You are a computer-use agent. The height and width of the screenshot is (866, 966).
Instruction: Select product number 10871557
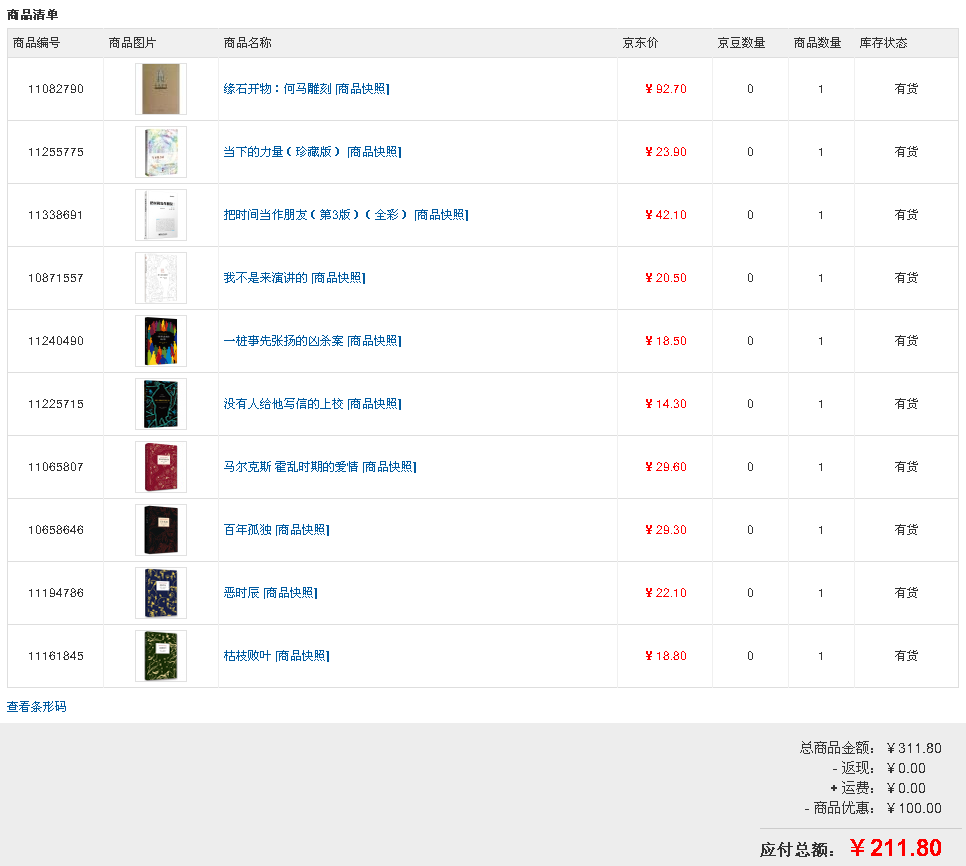pos(55,278)
